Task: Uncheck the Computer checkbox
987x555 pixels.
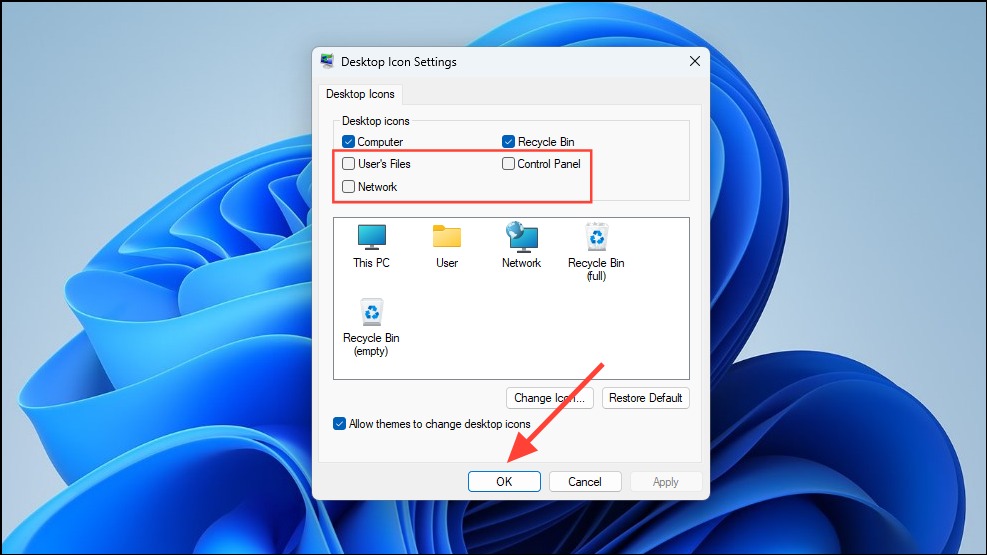Action: tap(348, 142)
